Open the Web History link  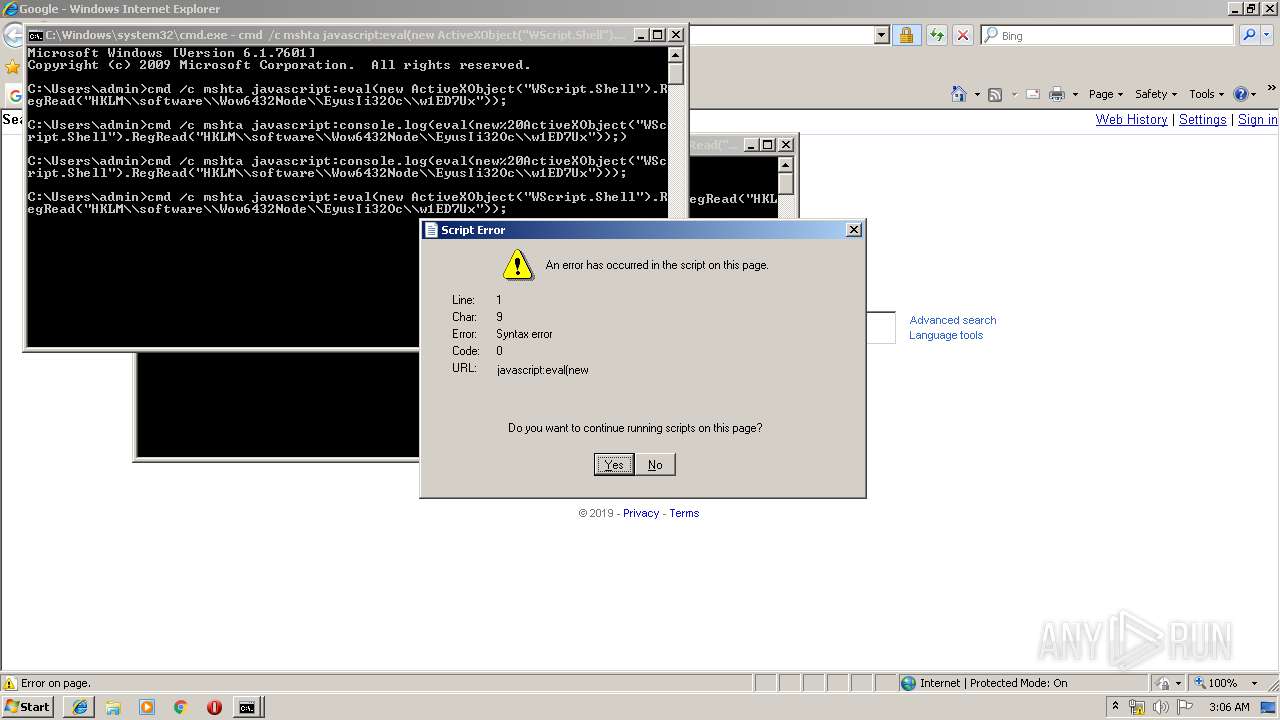pos(1131,119)
